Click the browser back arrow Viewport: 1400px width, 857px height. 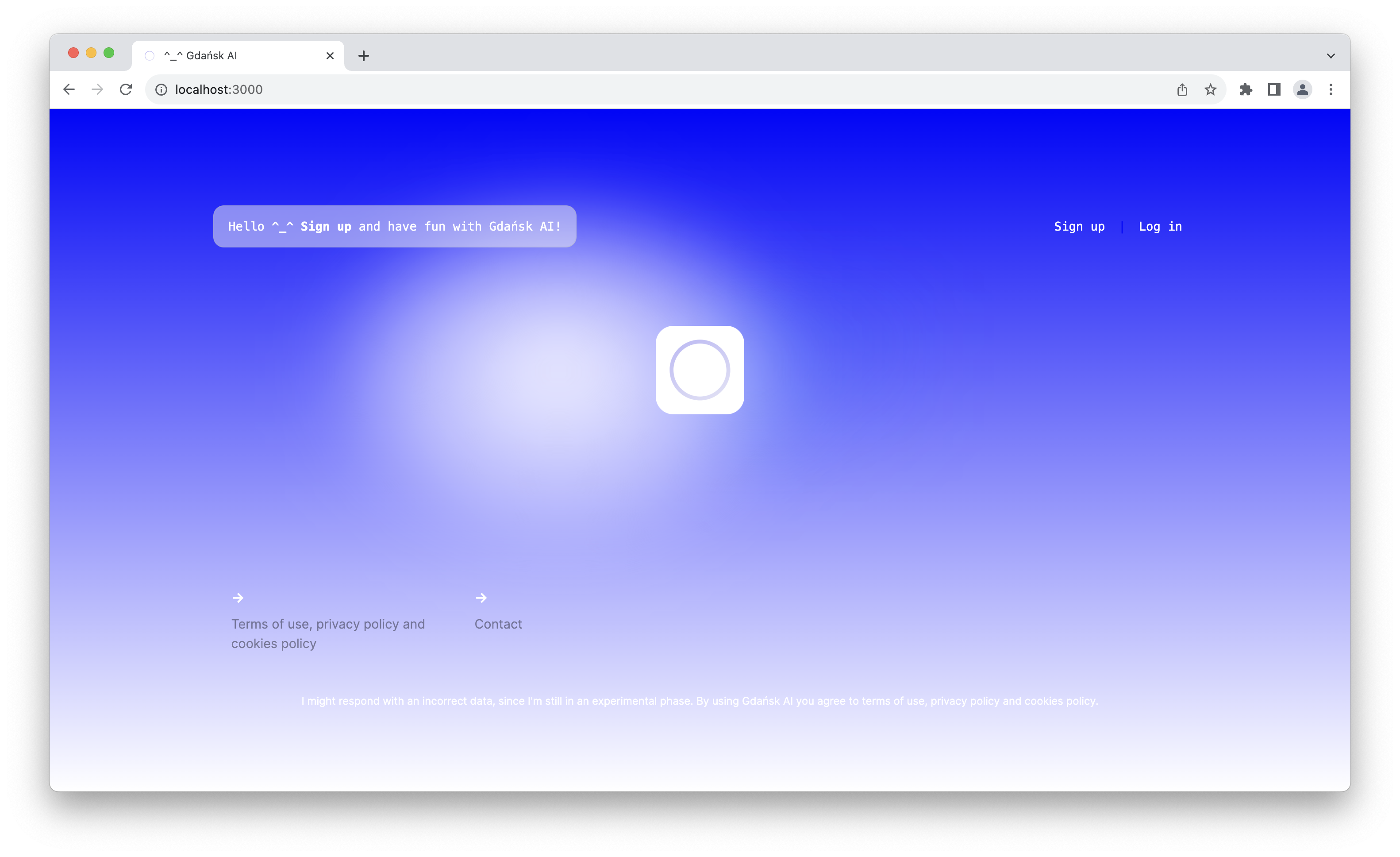click(x=69, y=89)
